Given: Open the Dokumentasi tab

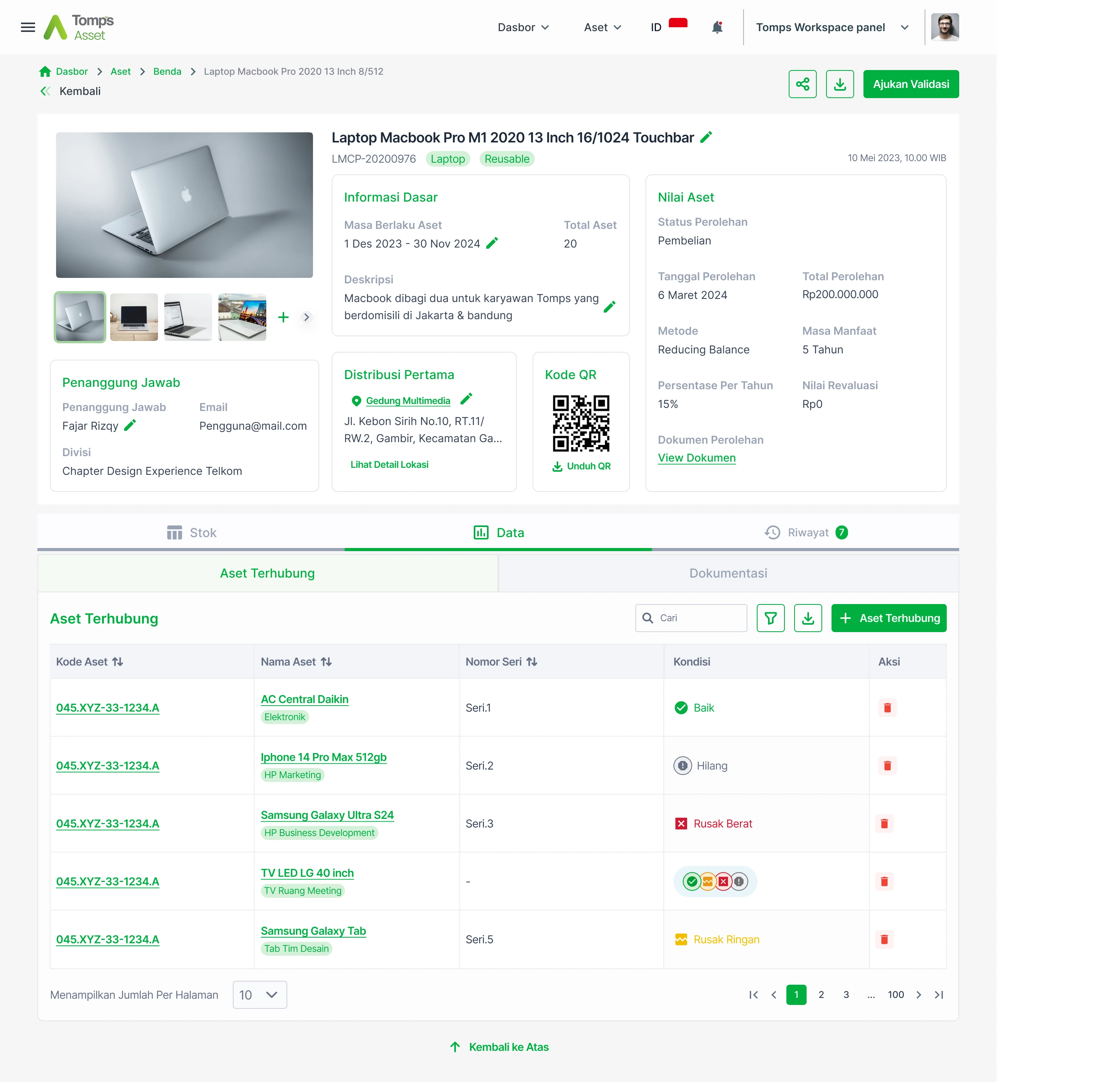Looking at the screenshot, I should [x=728, y=573].
